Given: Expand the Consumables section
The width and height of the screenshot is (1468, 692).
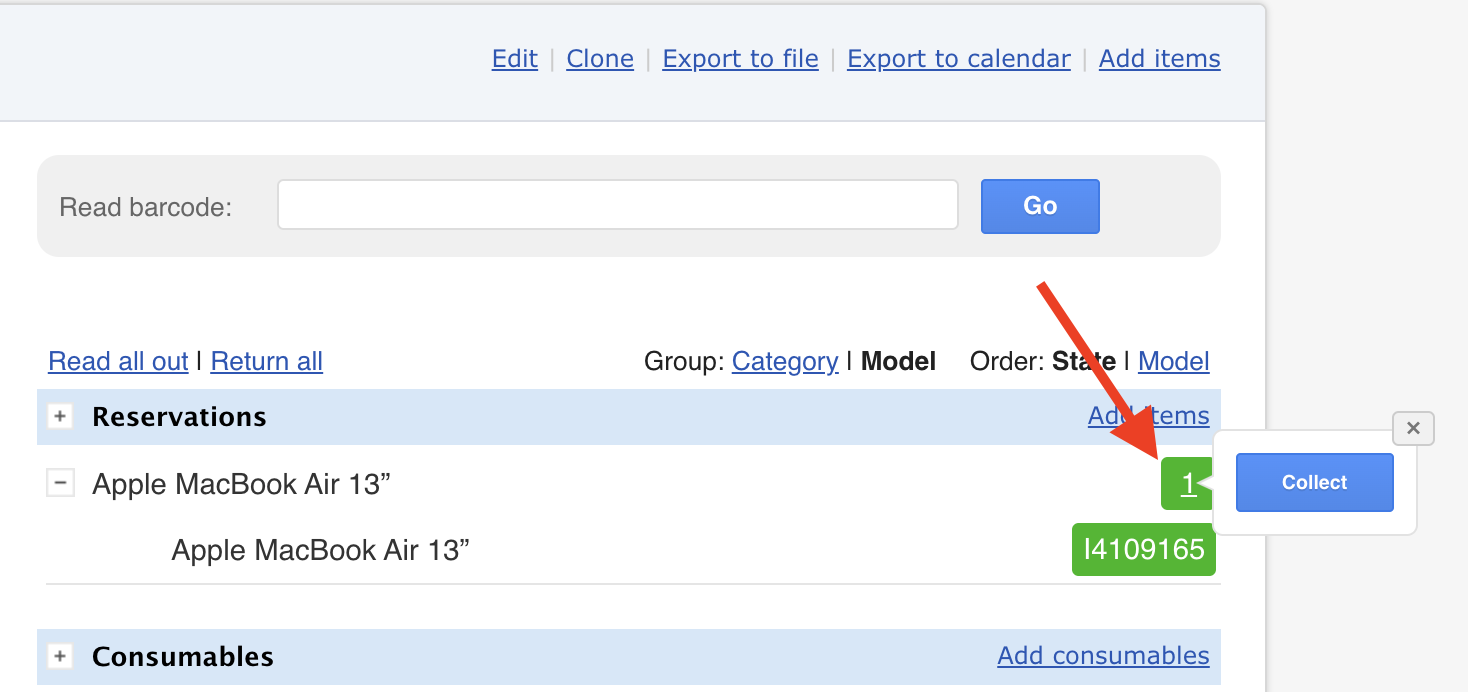Looking at the screenshot, I should (61, 656).
